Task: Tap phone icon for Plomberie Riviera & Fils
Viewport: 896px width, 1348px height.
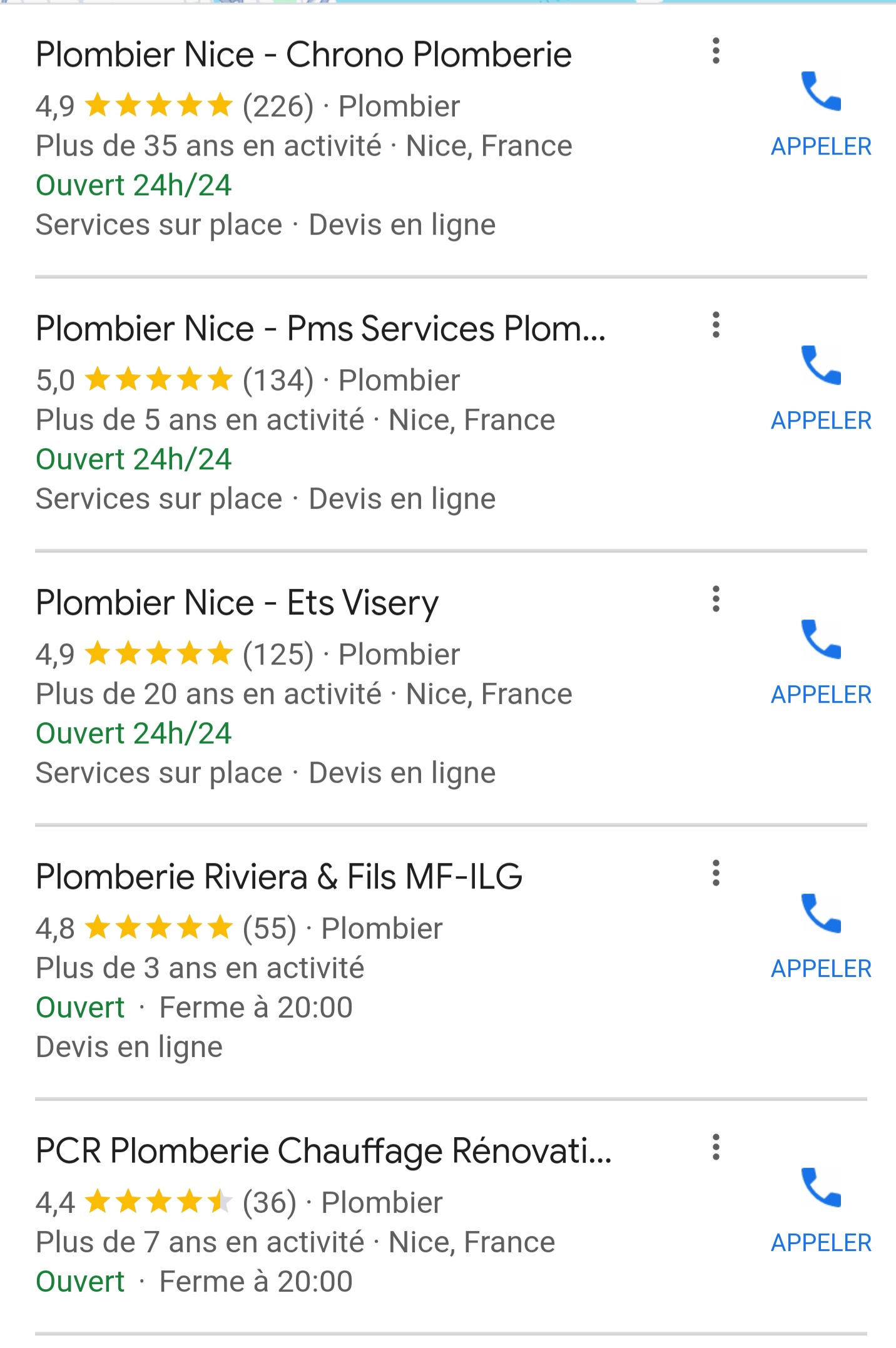Action: pyautogui.click(x=821, y=914)
